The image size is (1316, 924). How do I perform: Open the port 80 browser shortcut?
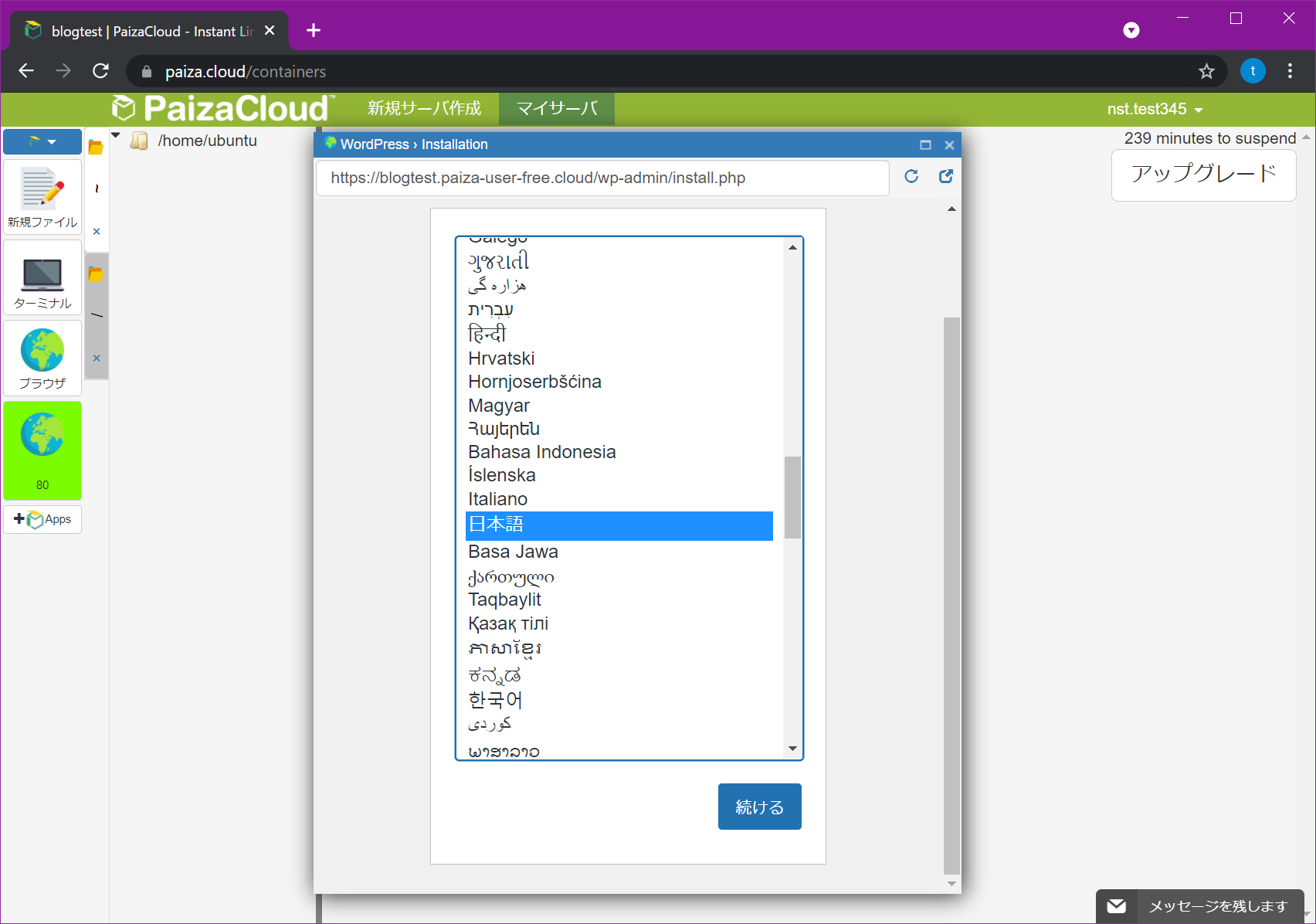(x=42, y=450)
